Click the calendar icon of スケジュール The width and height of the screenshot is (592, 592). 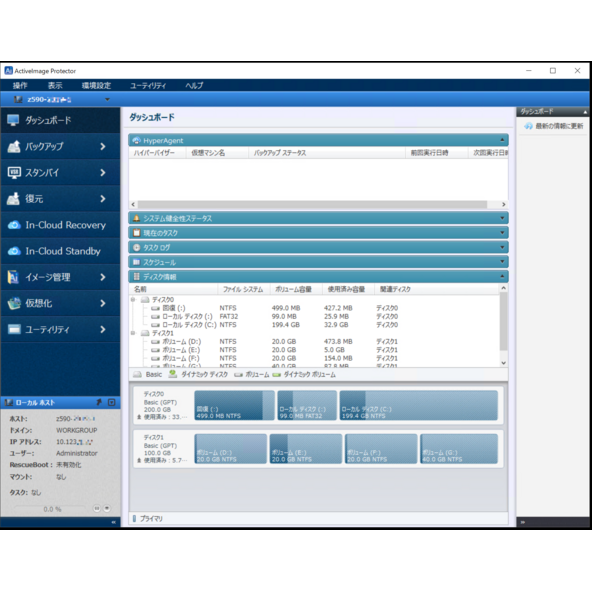(x=136, y=262)
